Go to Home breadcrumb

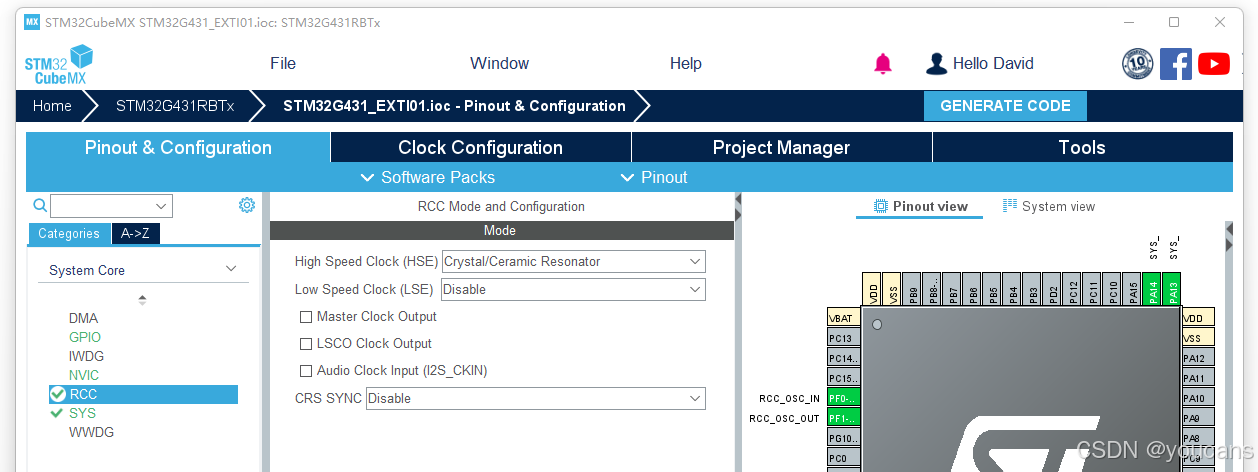tap(52, 106)
